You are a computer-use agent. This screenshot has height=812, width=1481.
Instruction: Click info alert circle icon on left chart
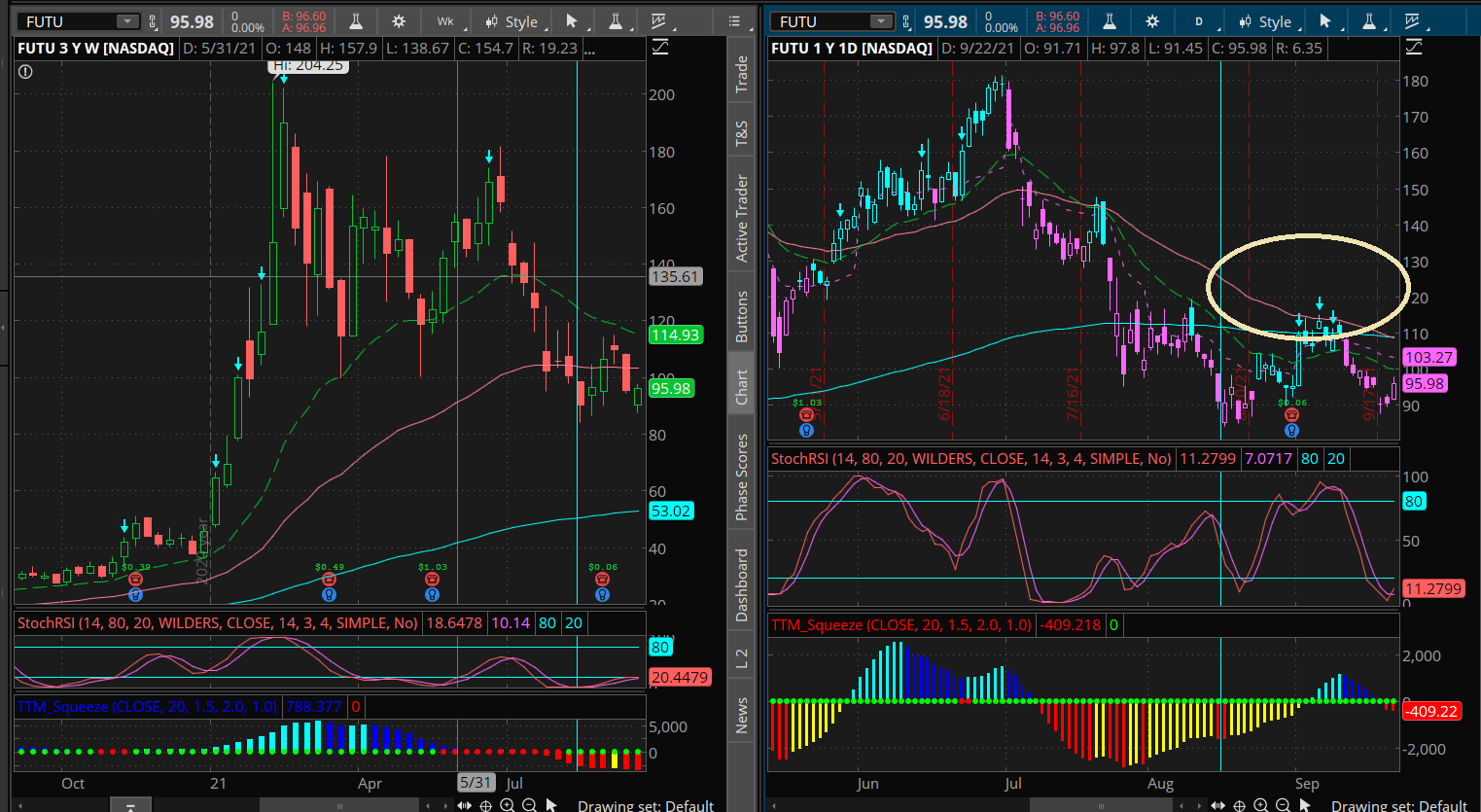tap(26, 71)
